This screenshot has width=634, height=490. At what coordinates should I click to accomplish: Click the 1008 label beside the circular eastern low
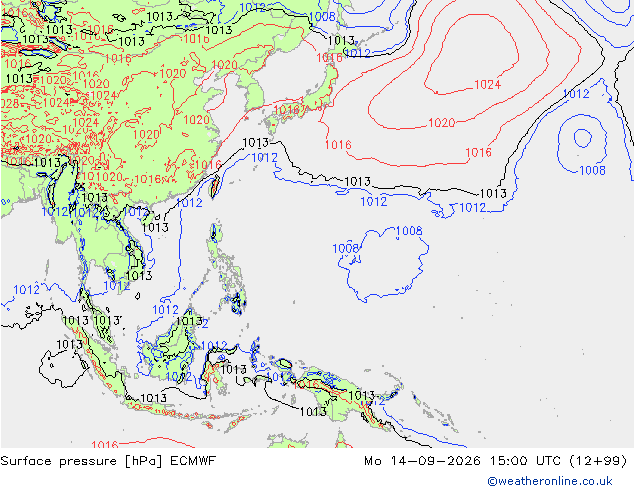[x=592, y=170]
